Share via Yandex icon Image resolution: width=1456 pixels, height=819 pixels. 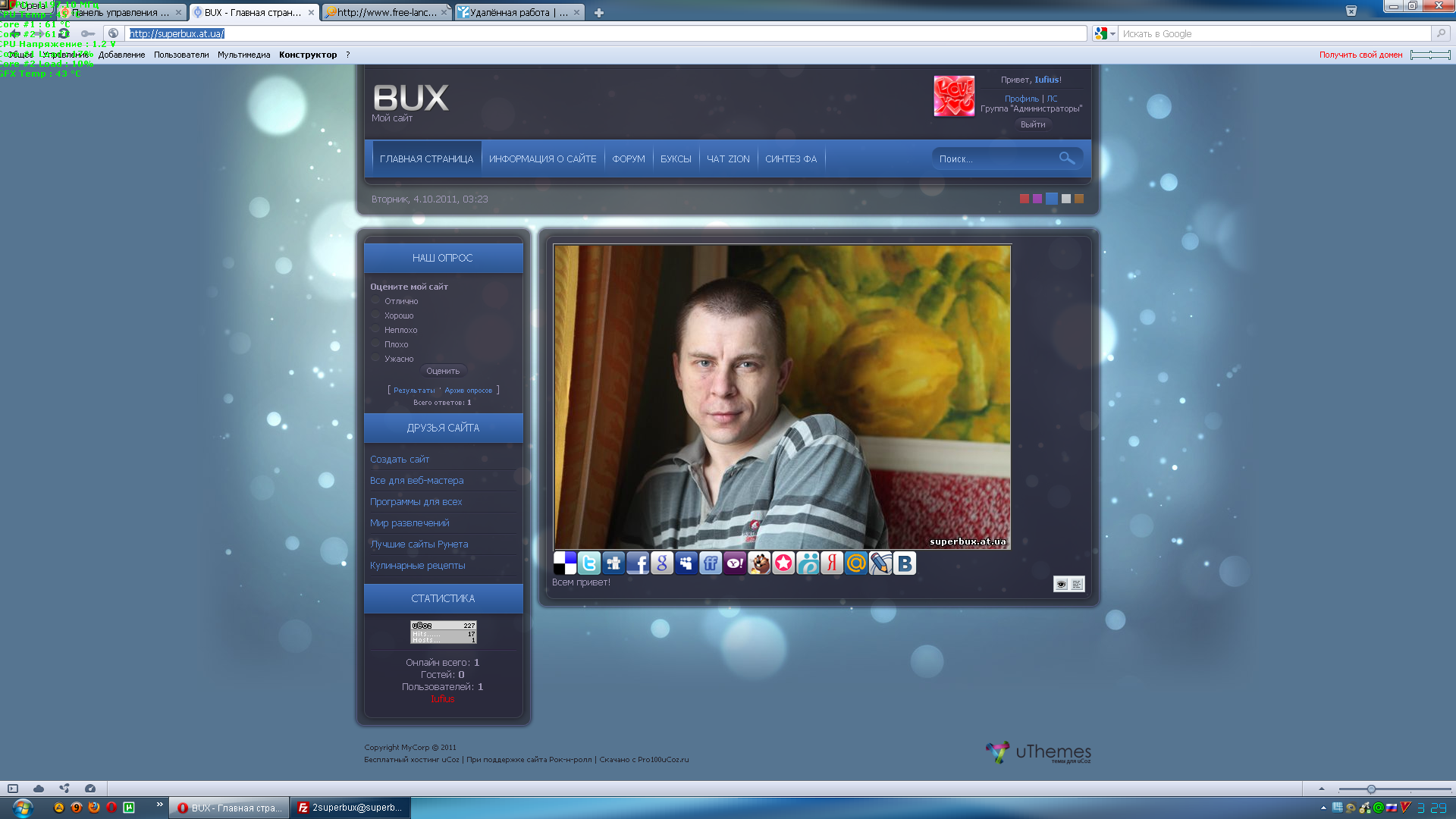pos(832,563)
